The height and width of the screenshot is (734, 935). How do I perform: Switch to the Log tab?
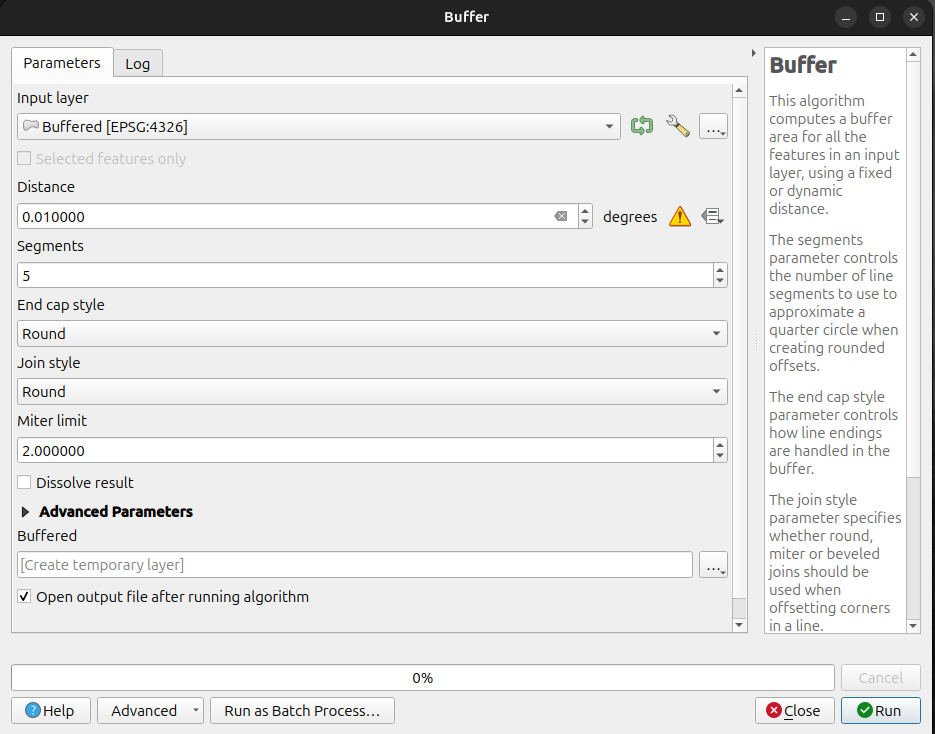click(x=137, y=63)
